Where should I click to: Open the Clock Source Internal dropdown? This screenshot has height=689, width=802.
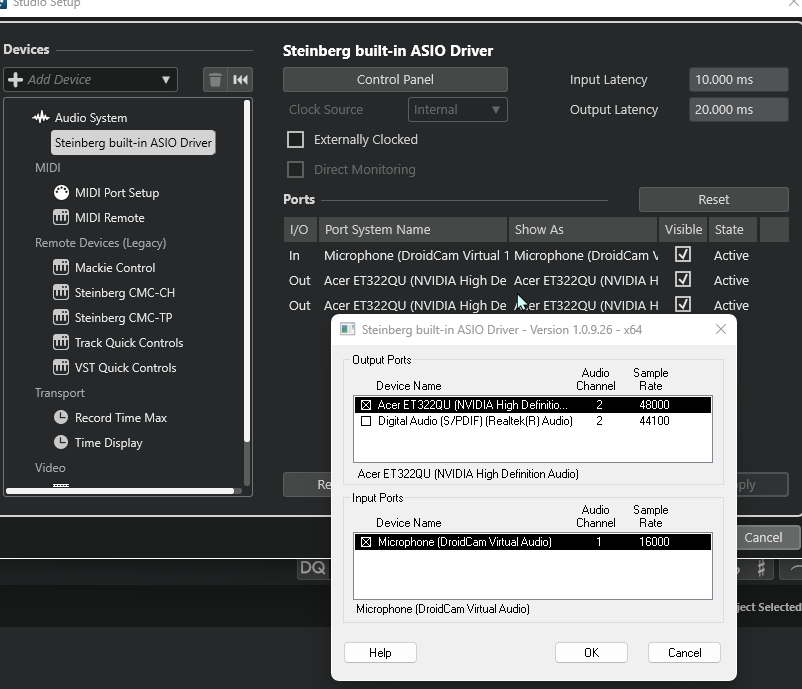point(458,109)
